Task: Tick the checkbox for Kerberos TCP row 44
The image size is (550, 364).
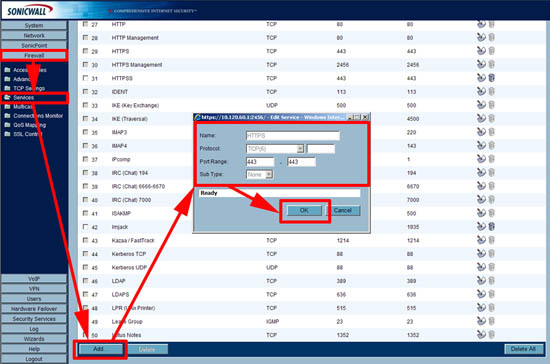Action: tap(85, 254)
